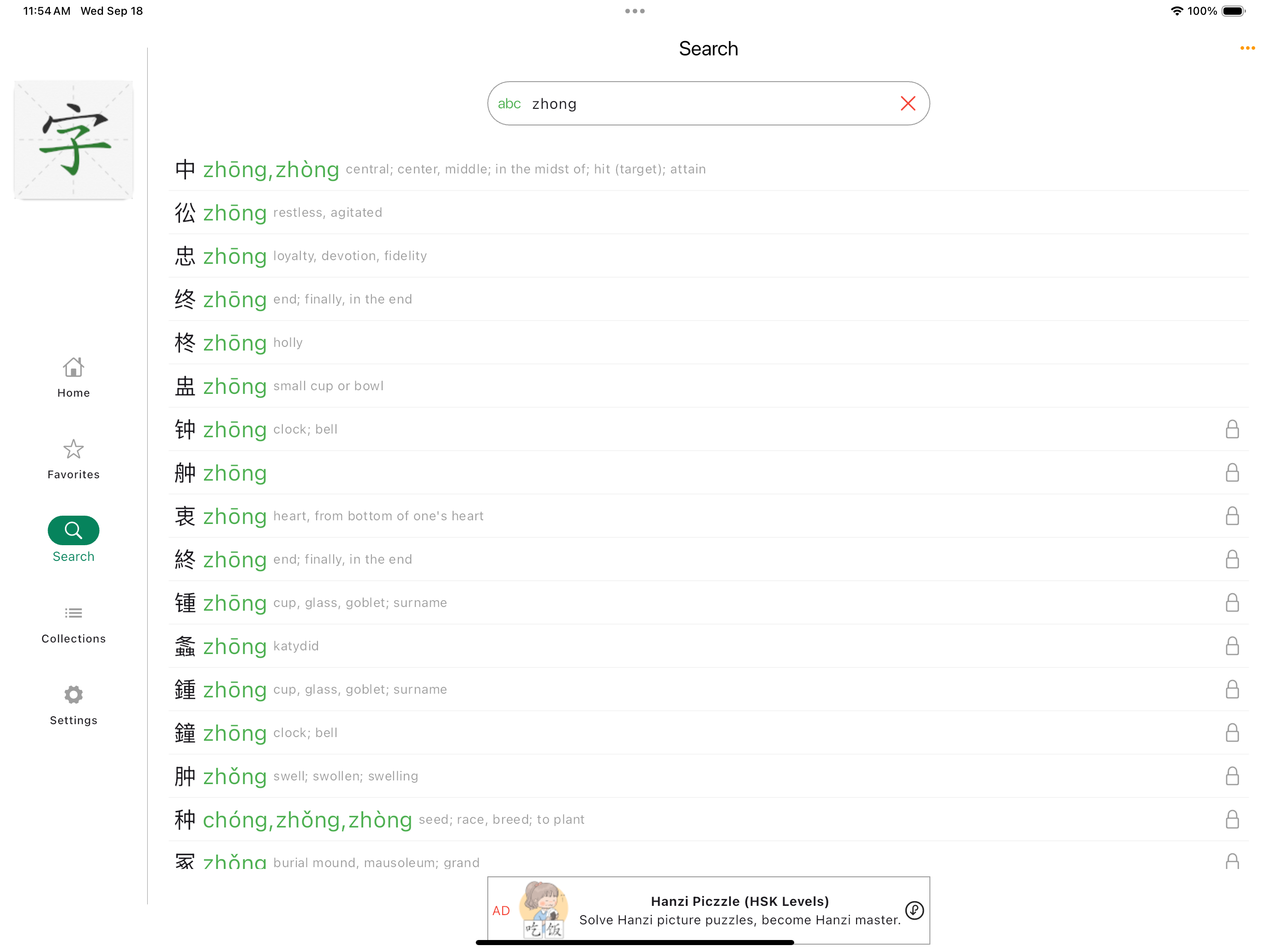1270x952 pixels.
Task: Select 终 end; finally result
Action: (x=708, y=299)
